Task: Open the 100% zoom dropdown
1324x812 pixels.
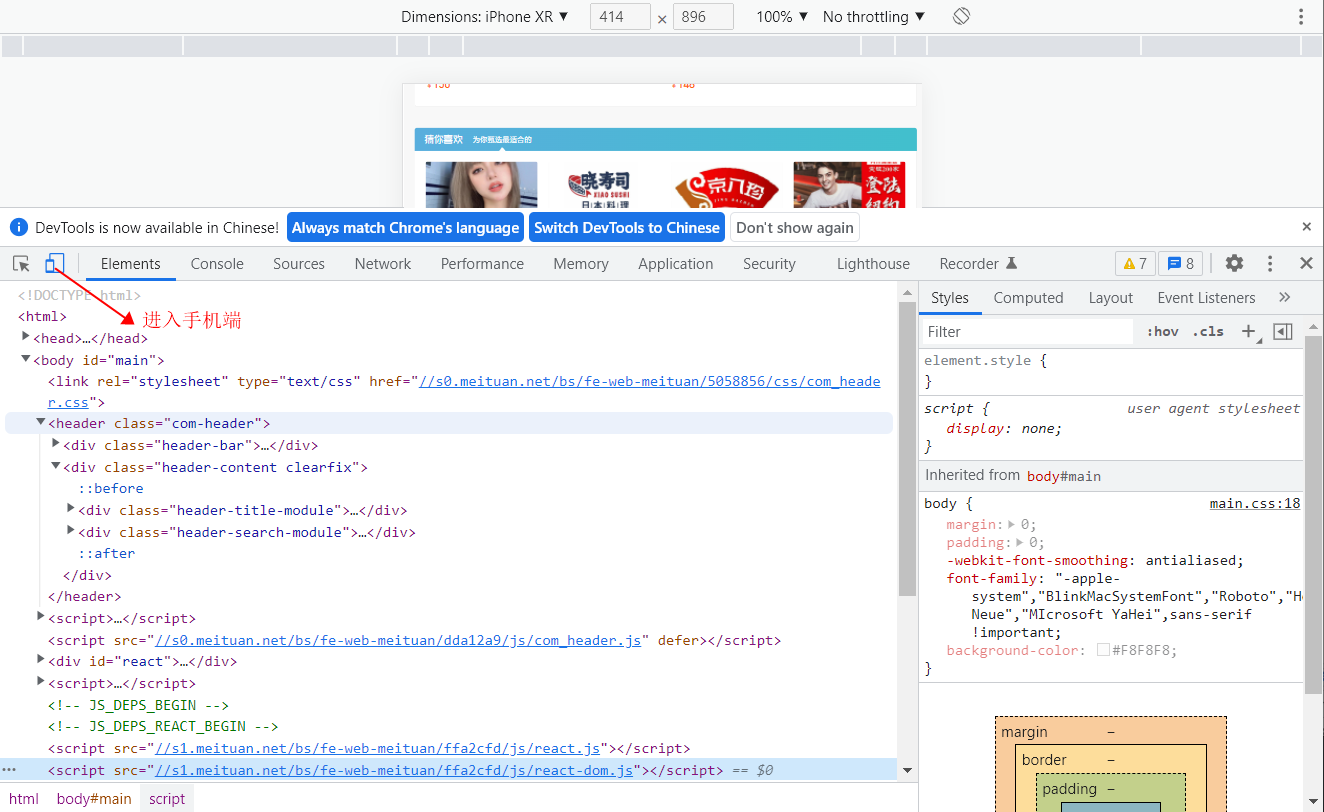Action: (782, 16)
